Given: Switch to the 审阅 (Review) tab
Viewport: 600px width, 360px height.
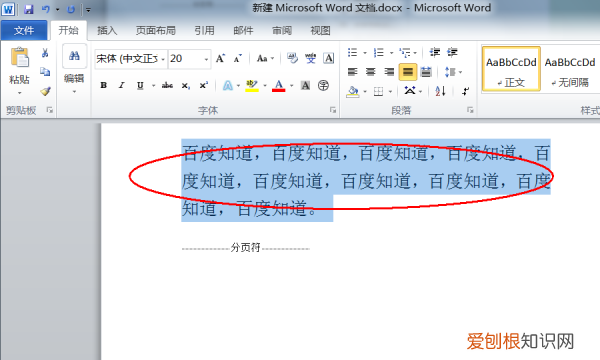Looking at the screenshot, I should (282, 30).
